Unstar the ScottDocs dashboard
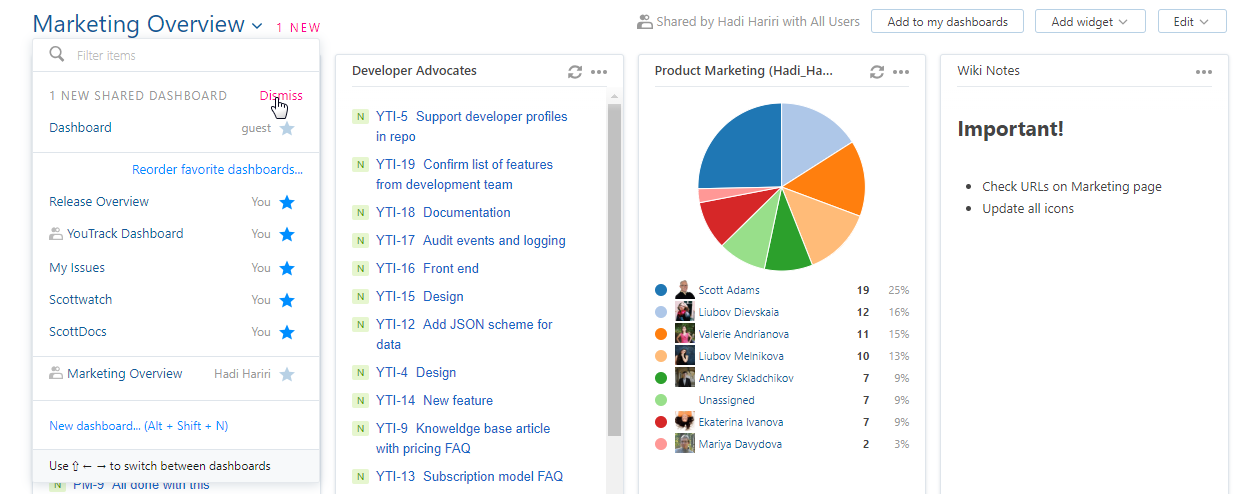The width and height of the screenshot is (1242, 494). click(287, 332)
